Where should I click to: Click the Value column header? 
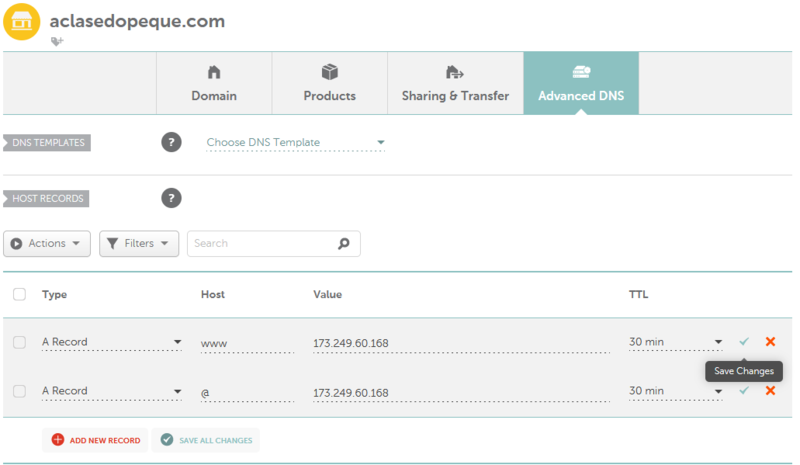point(328,295)
